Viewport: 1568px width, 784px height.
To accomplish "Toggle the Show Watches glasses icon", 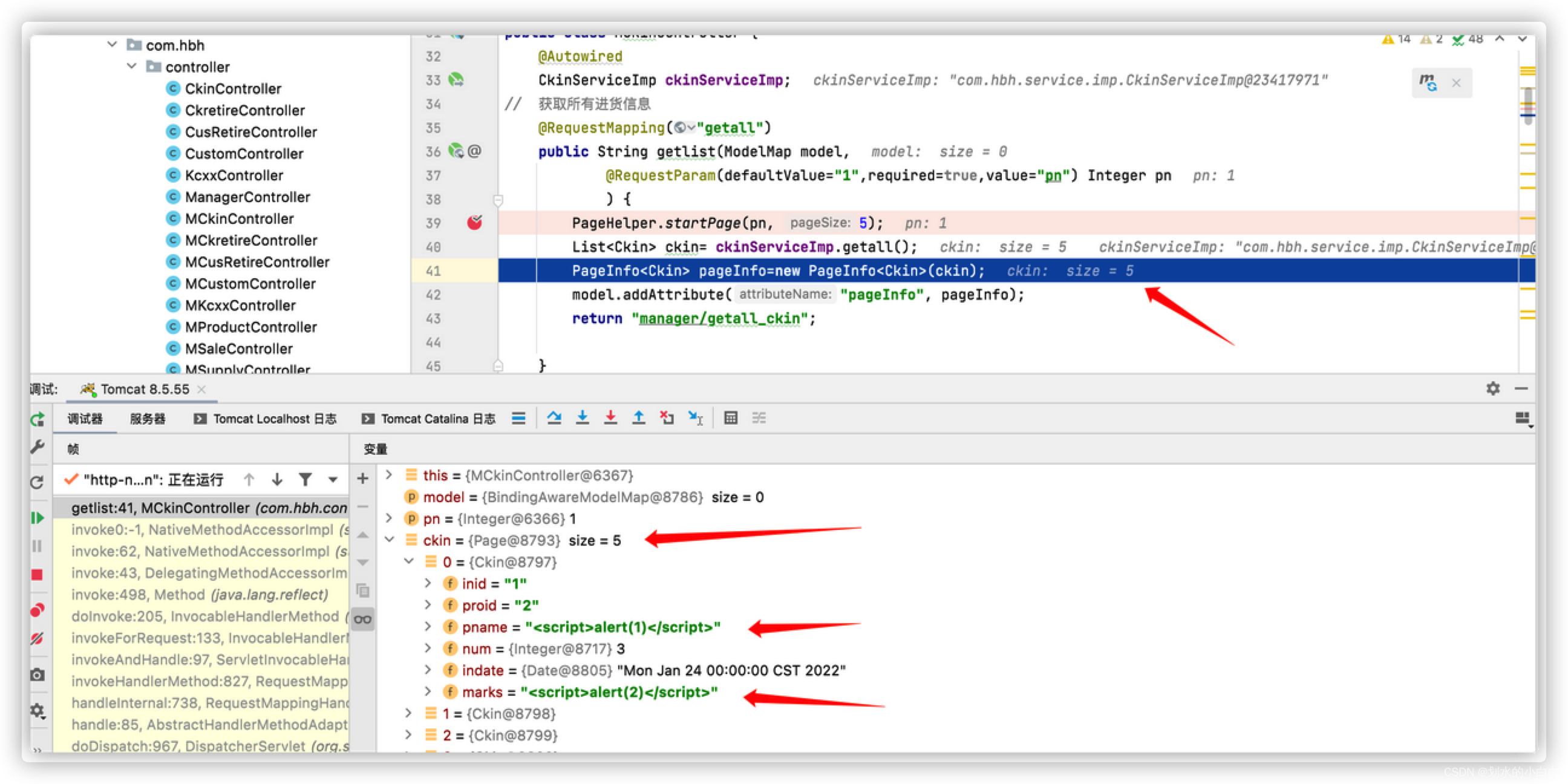I will pos(363,619).
